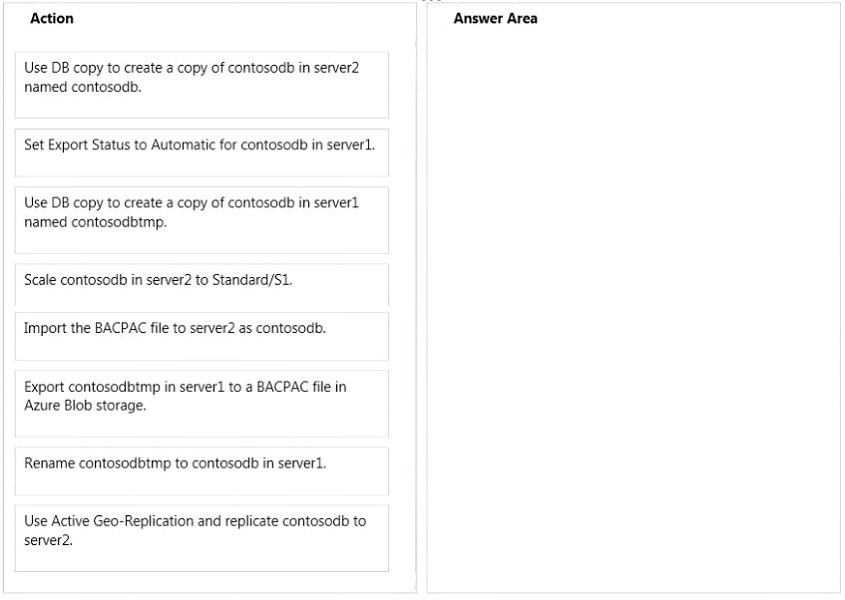Viewport: 845px width, 600px height.
Task: Select 'Export contosodbtmp to a BACPAC file' action
Action: [202, 403]
